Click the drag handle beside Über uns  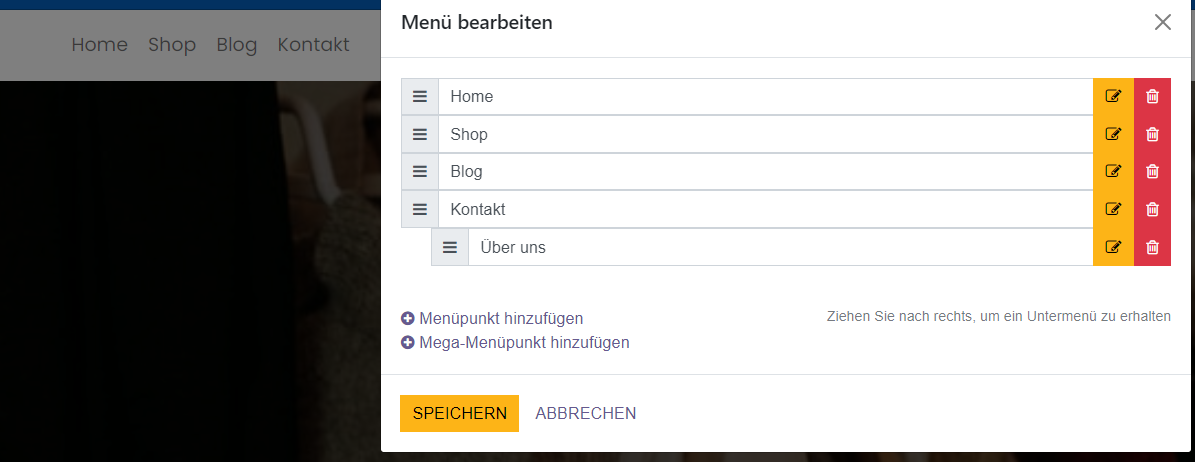[450, 247]
